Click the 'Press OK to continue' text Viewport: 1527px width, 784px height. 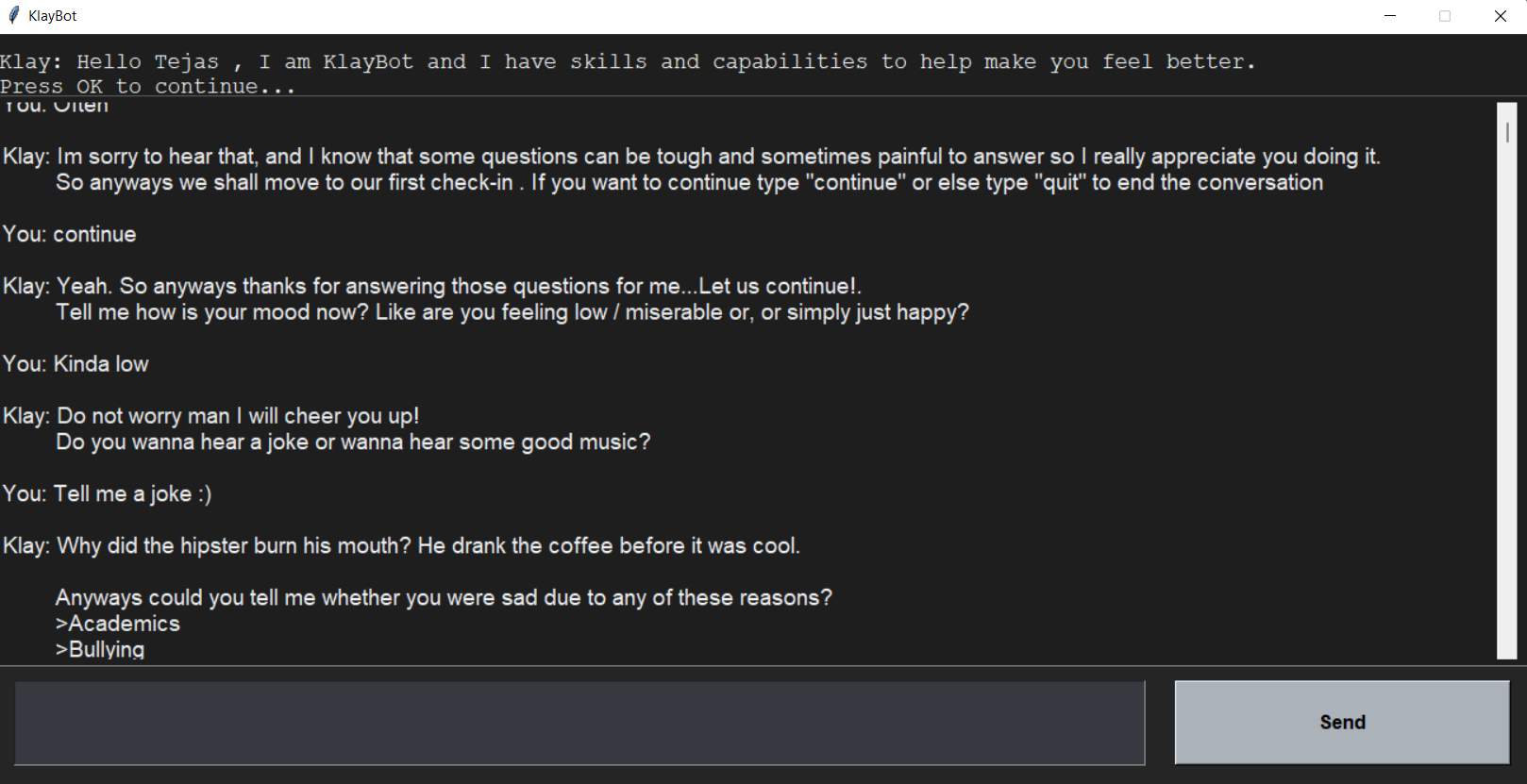(147, 85)
